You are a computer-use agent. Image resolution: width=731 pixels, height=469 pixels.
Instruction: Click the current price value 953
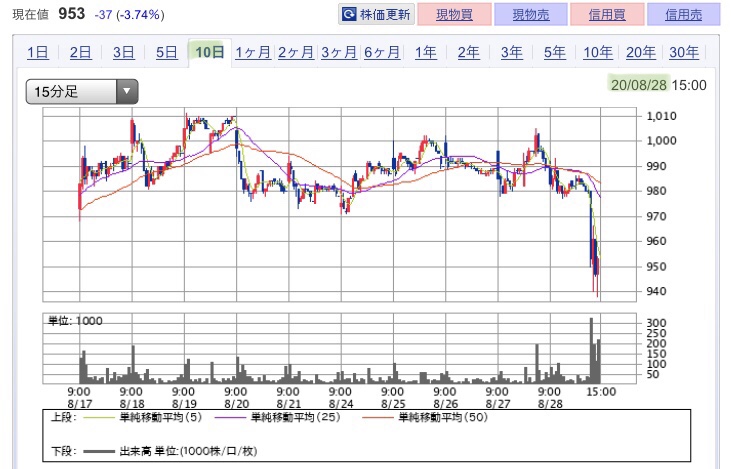point(71,14)
